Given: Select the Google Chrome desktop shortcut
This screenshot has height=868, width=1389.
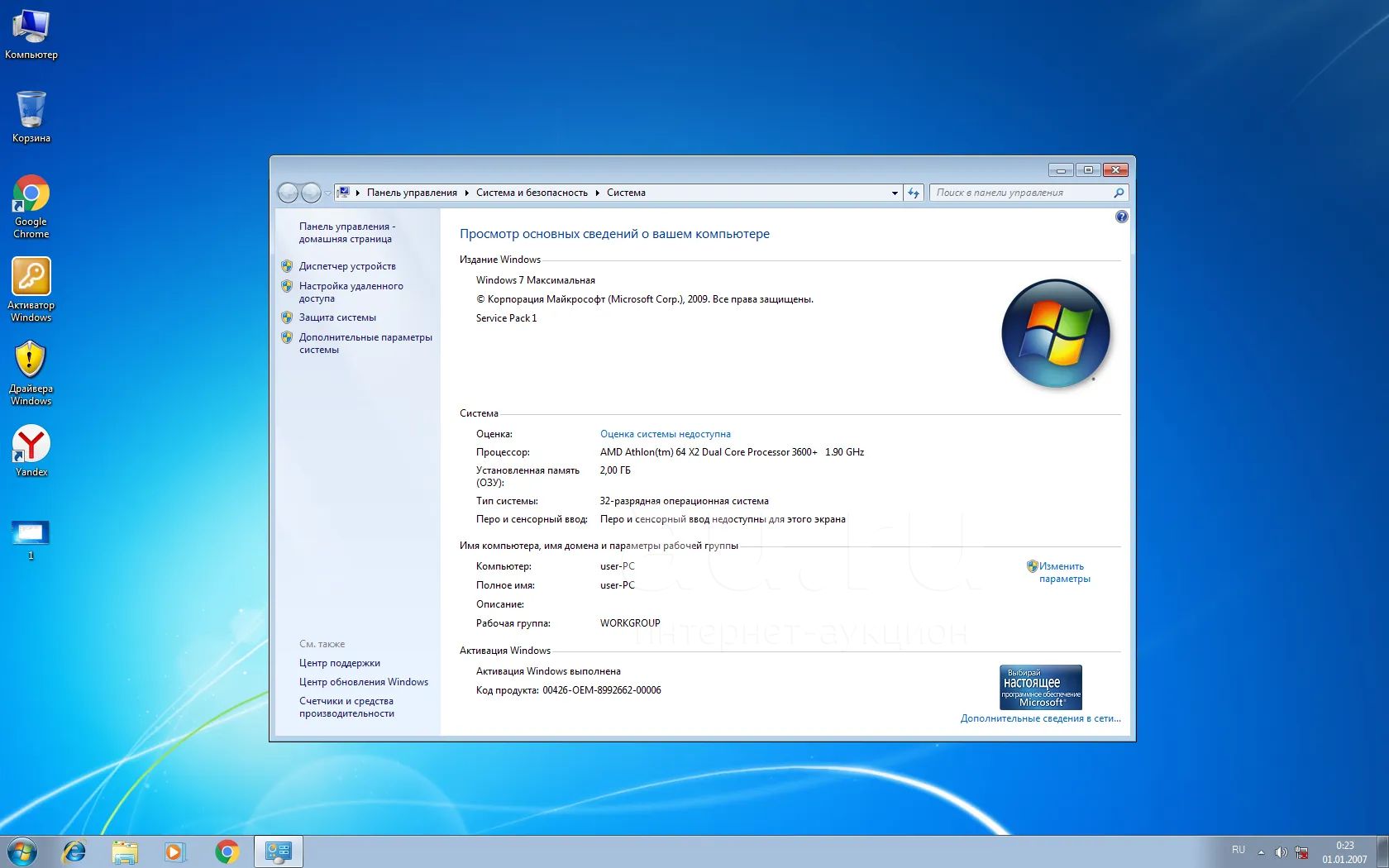Looking at the screenshot, I should (31, 207).
